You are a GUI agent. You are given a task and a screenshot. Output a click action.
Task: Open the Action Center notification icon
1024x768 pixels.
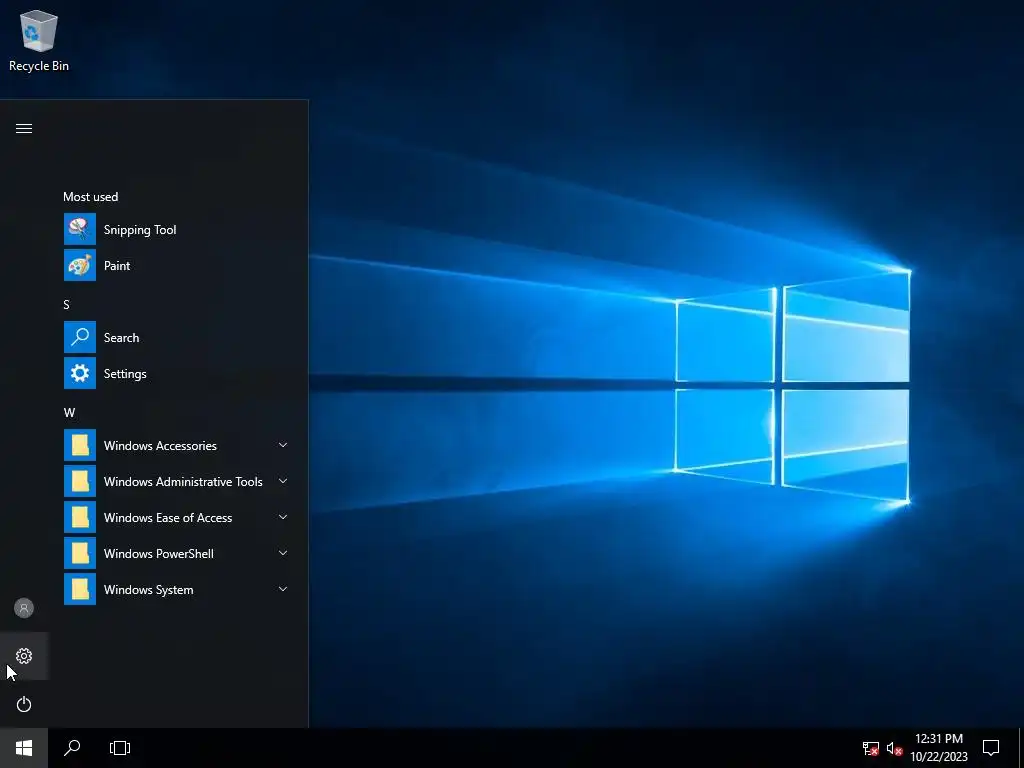click(x=991, y=748)
